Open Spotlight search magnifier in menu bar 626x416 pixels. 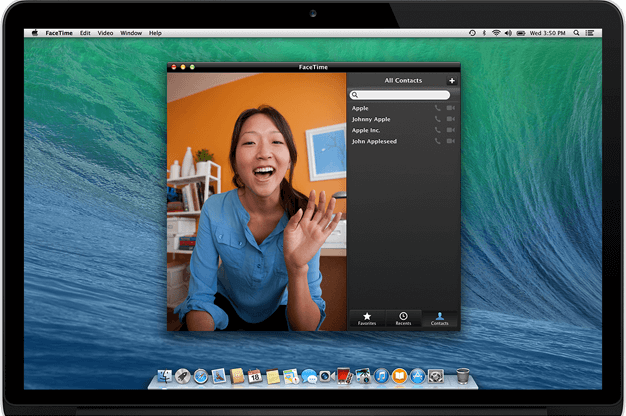[576, 33]
